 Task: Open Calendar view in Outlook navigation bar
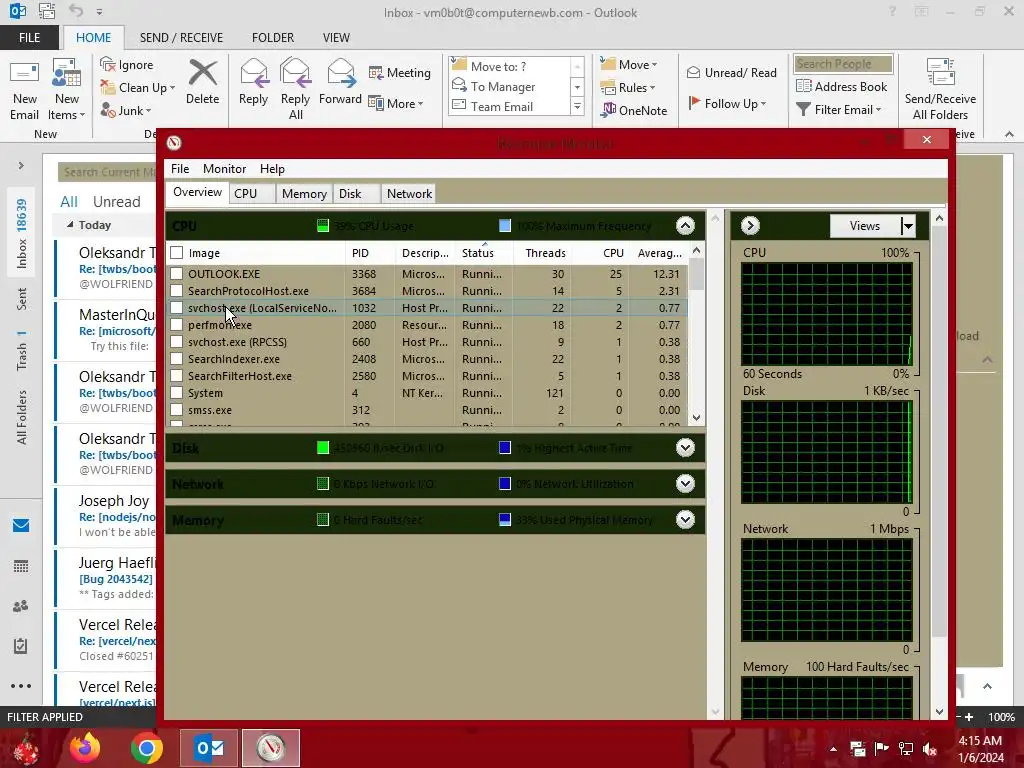click(21, 566)
